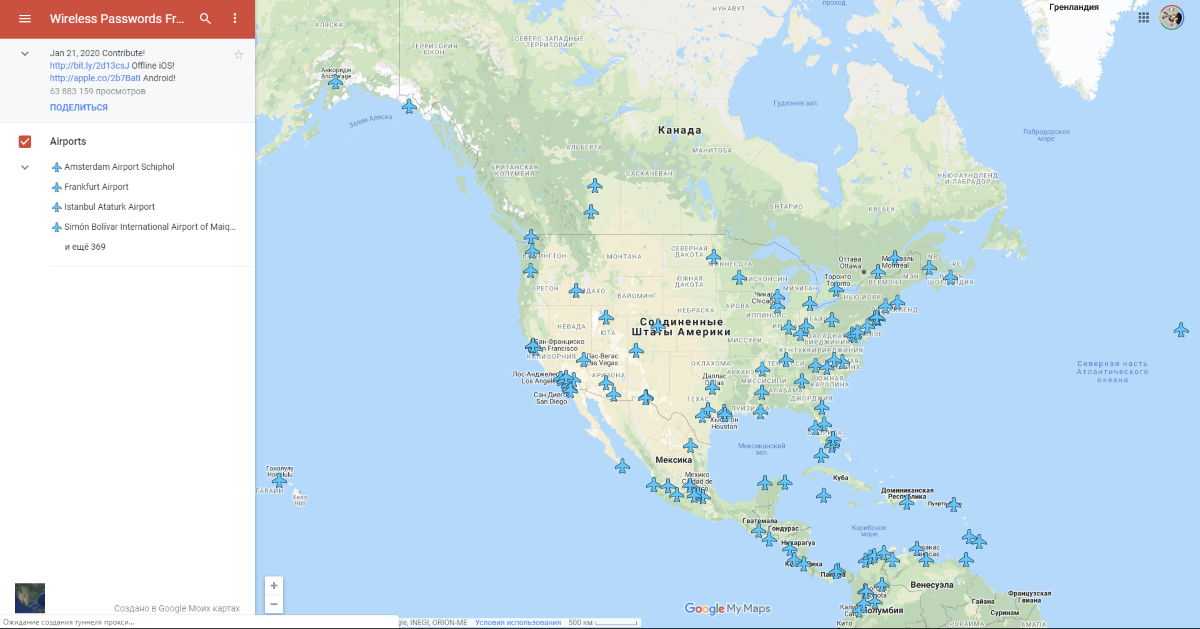Screen dimensions: 1200x629
Task: Select the airplane marker in Utah
Action: pos(605,318)
